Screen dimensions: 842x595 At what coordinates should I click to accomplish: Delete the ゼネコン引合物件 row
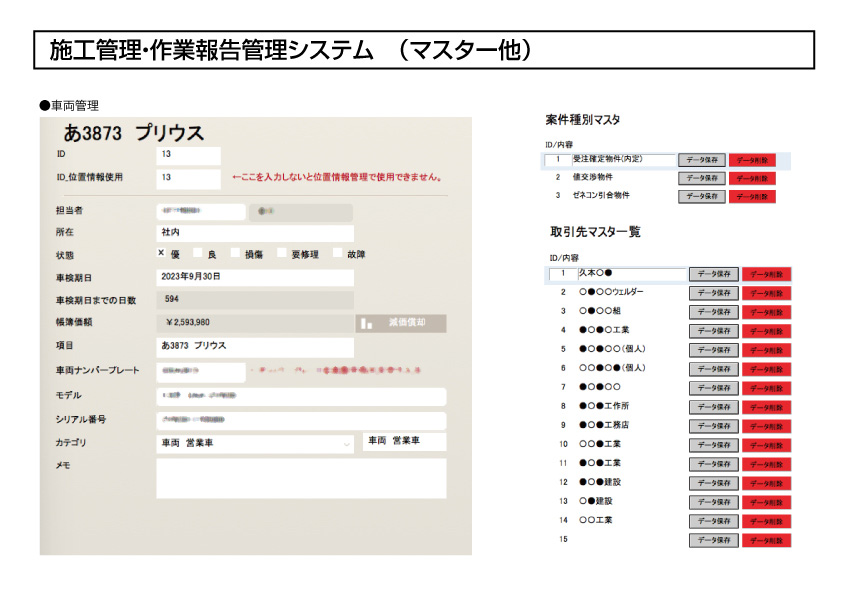(x=752, y=196)
